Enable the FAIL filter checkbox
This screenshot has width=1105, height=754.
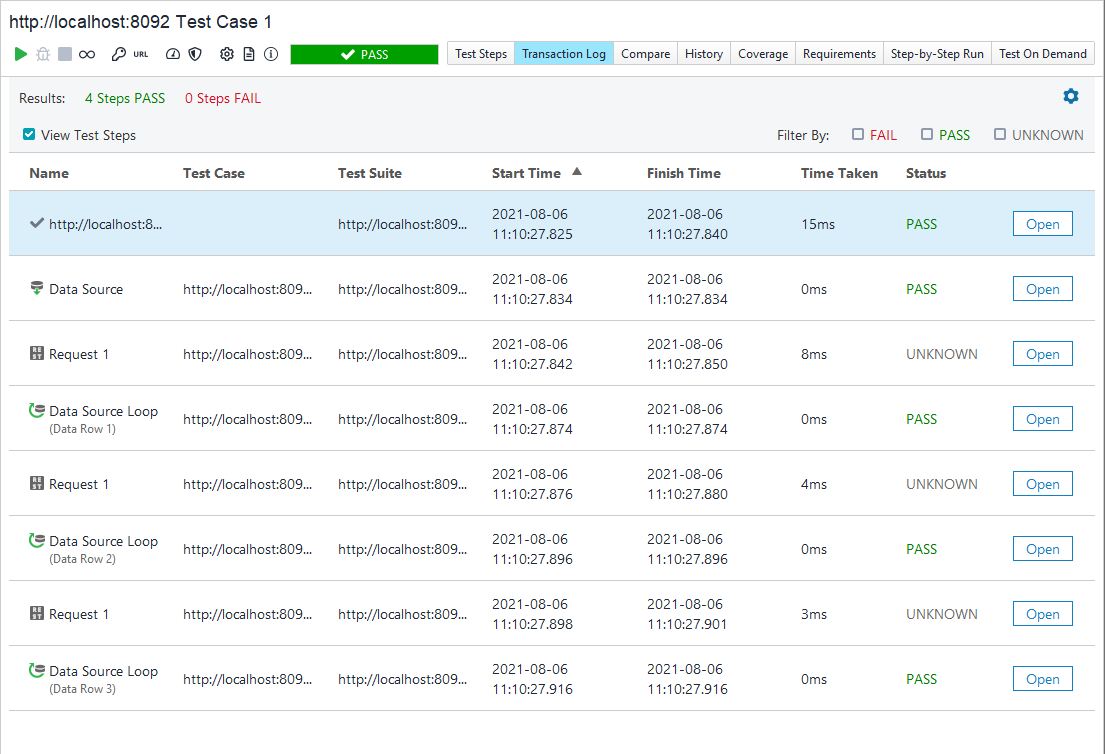[x=858, y=134]
